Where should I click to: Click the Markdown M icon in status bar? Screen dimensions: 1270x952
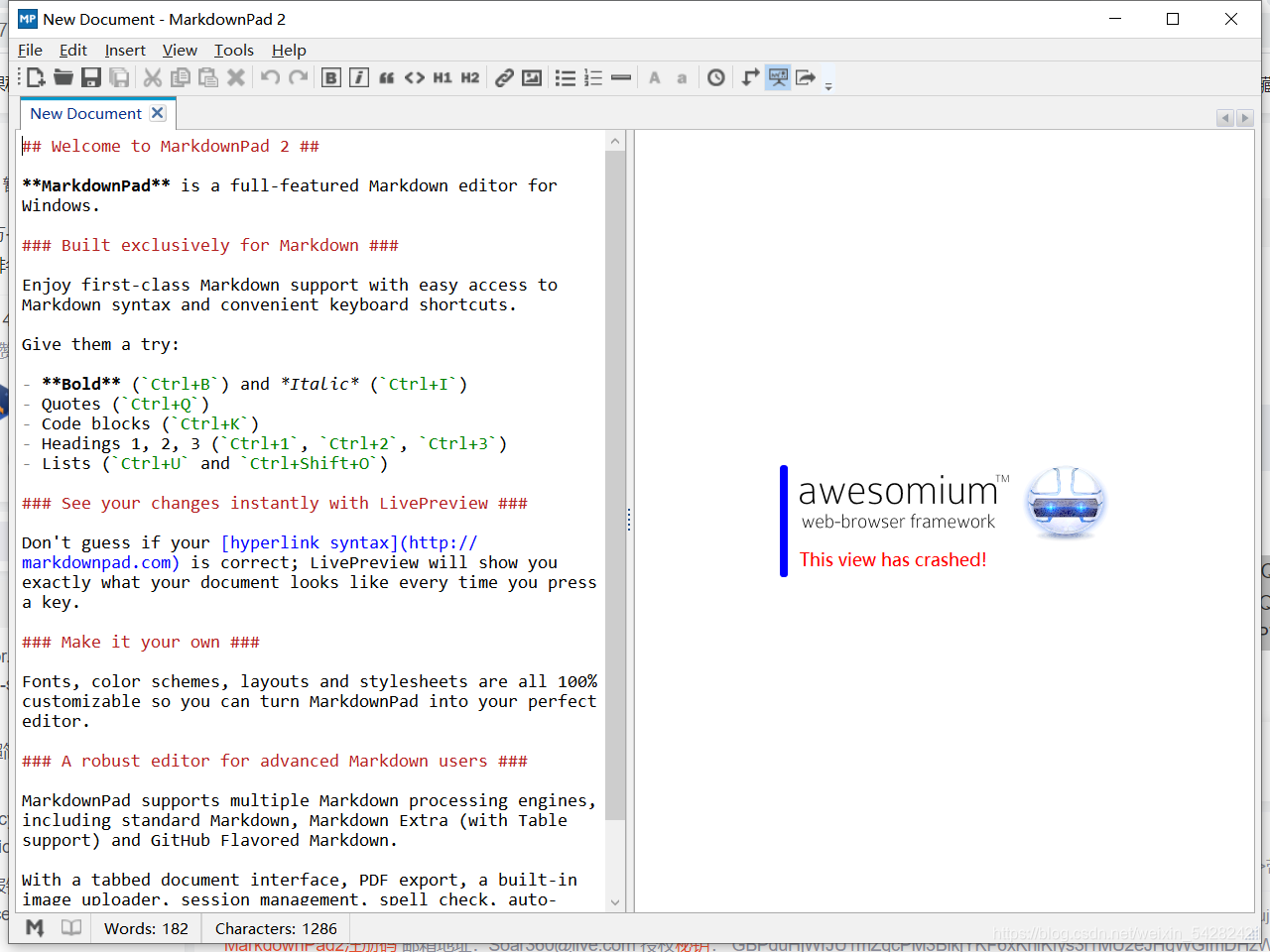[35, 928]
